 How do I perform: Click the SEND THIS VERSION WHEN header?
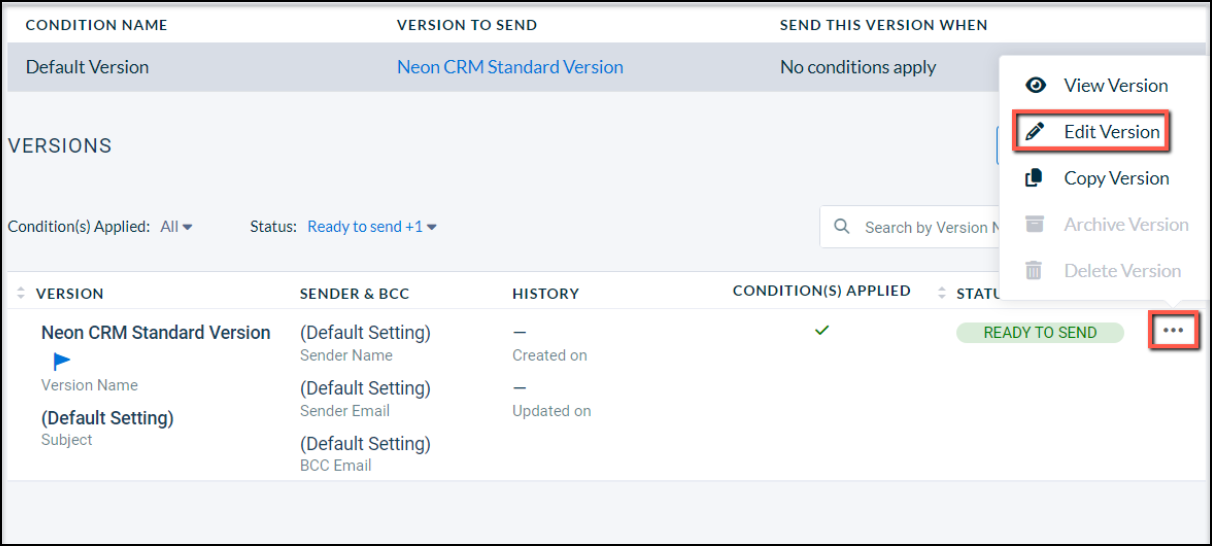(x=884, y=24)
